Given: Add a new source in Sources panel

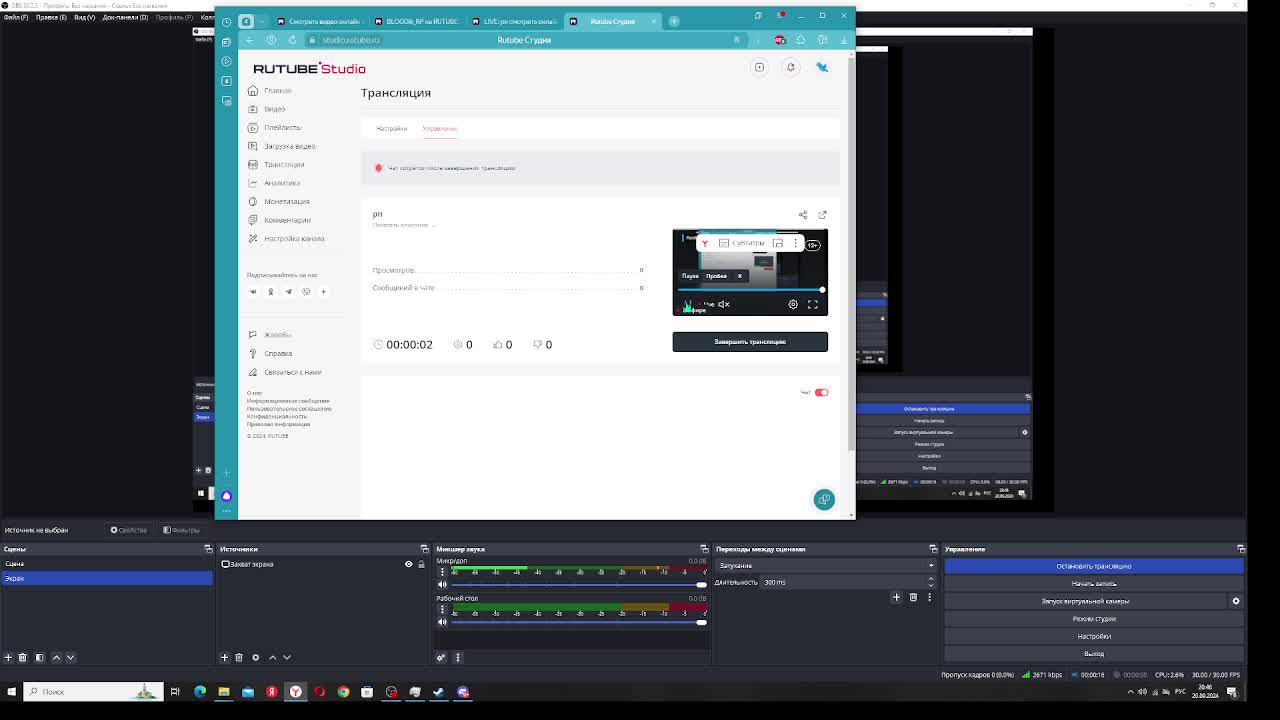Looking at the screenshot, I should click(224, 657).
